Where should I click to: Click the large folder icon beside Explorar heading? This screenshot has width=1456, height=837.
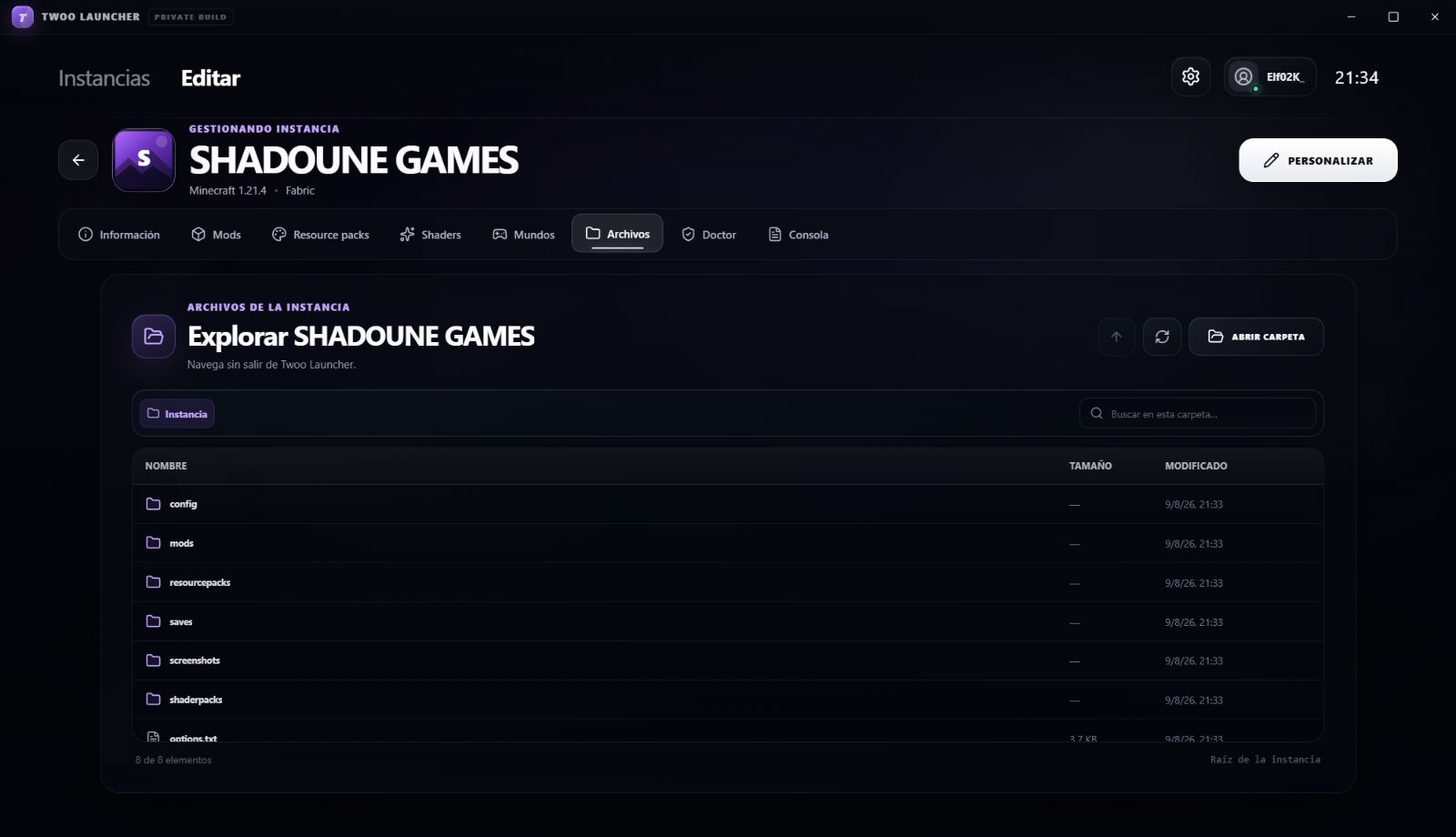(x=154, y=337)
